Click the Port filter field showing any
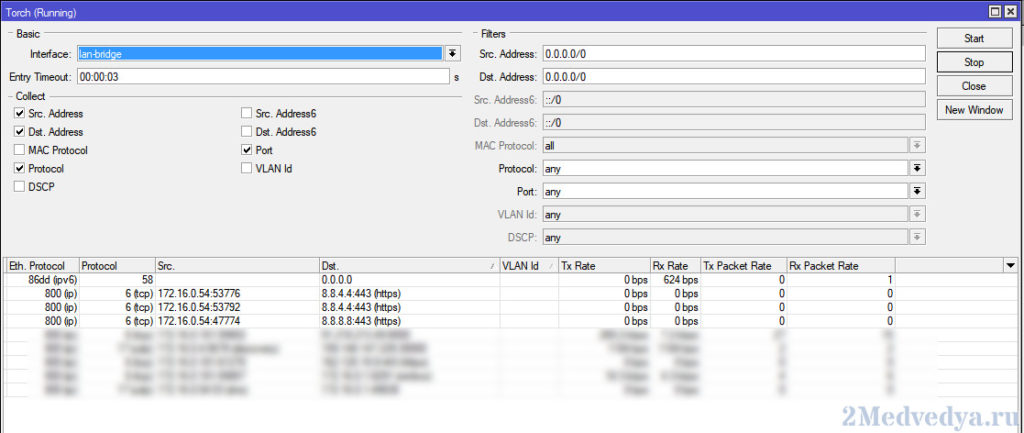The width and height of the screenshot is (1024, 433). [725, 191]
